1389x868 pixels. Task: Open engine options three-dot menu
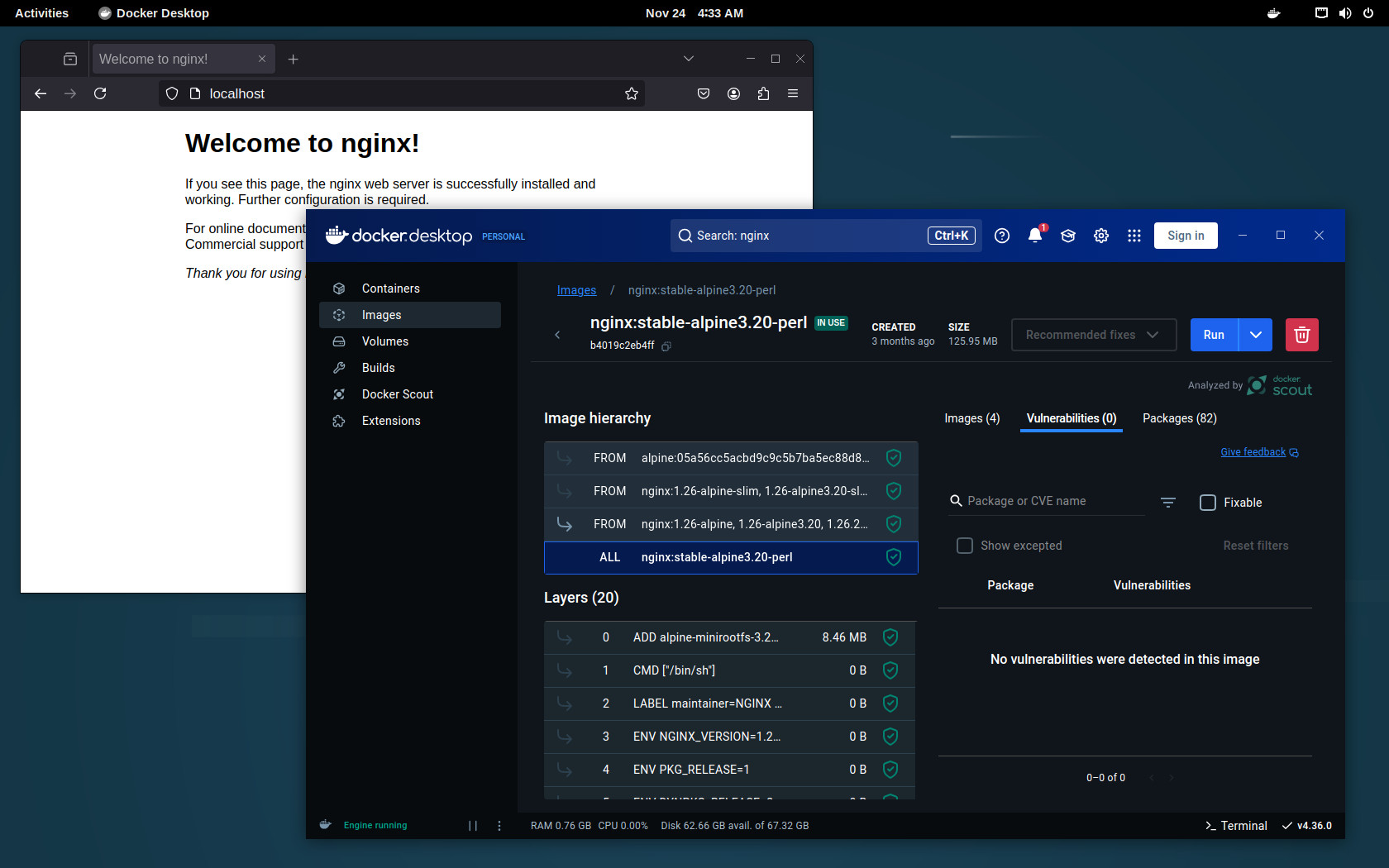499,826
